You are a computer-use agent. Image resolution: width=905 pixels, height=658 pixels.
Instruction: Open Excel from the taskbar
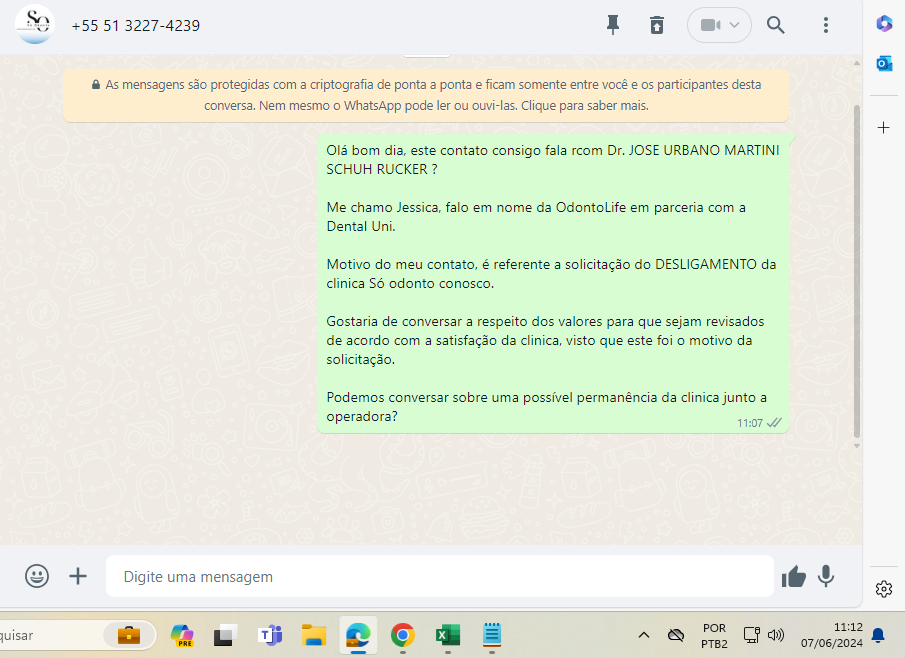coord(447,635)
